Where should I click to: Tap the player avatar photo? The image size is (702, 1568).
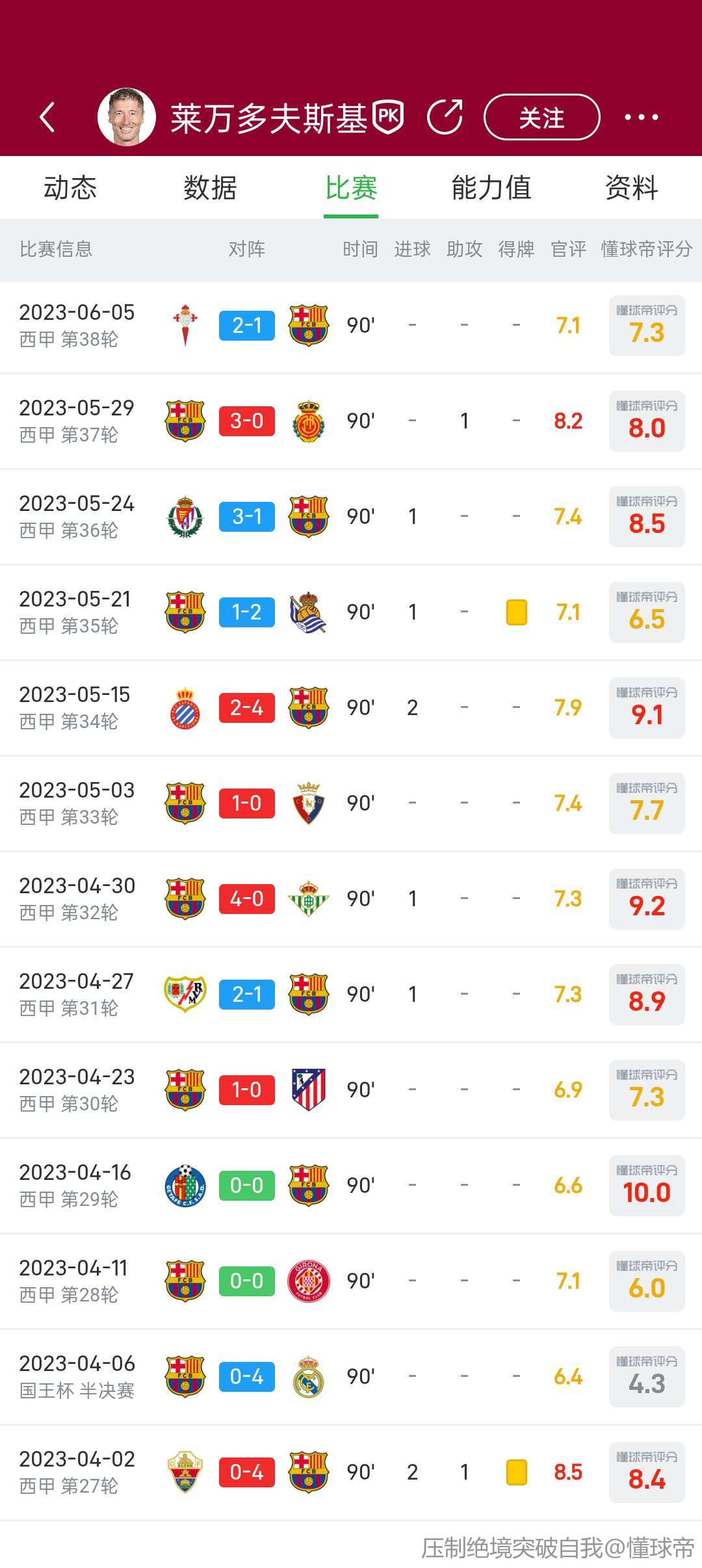[127, 117]
